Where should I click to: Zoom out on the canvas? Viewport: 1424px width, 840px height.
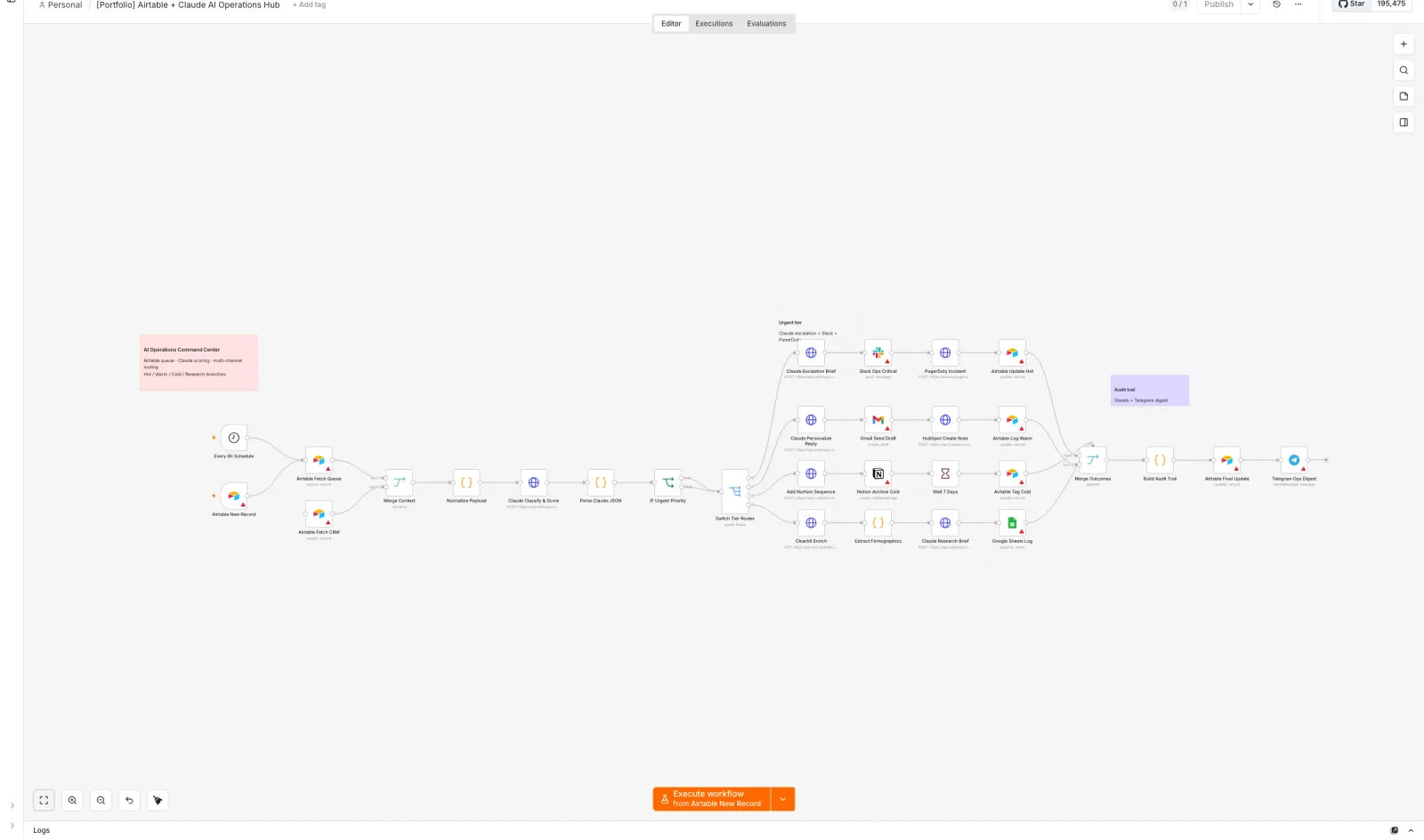tap(101, 800)
